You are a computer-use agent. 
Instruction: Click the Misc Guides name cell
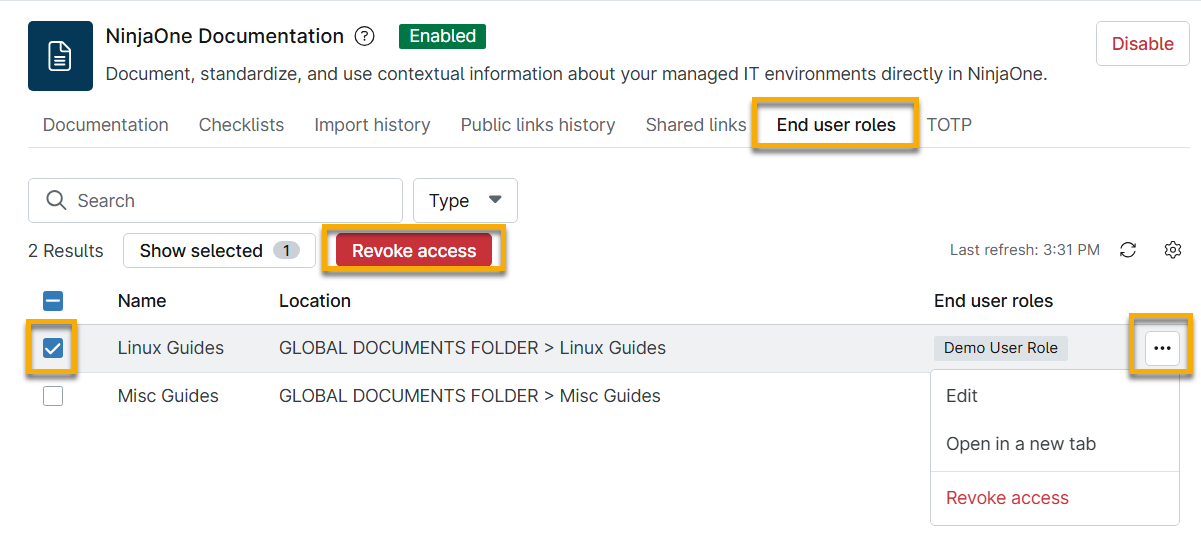[x=168, y=396]
